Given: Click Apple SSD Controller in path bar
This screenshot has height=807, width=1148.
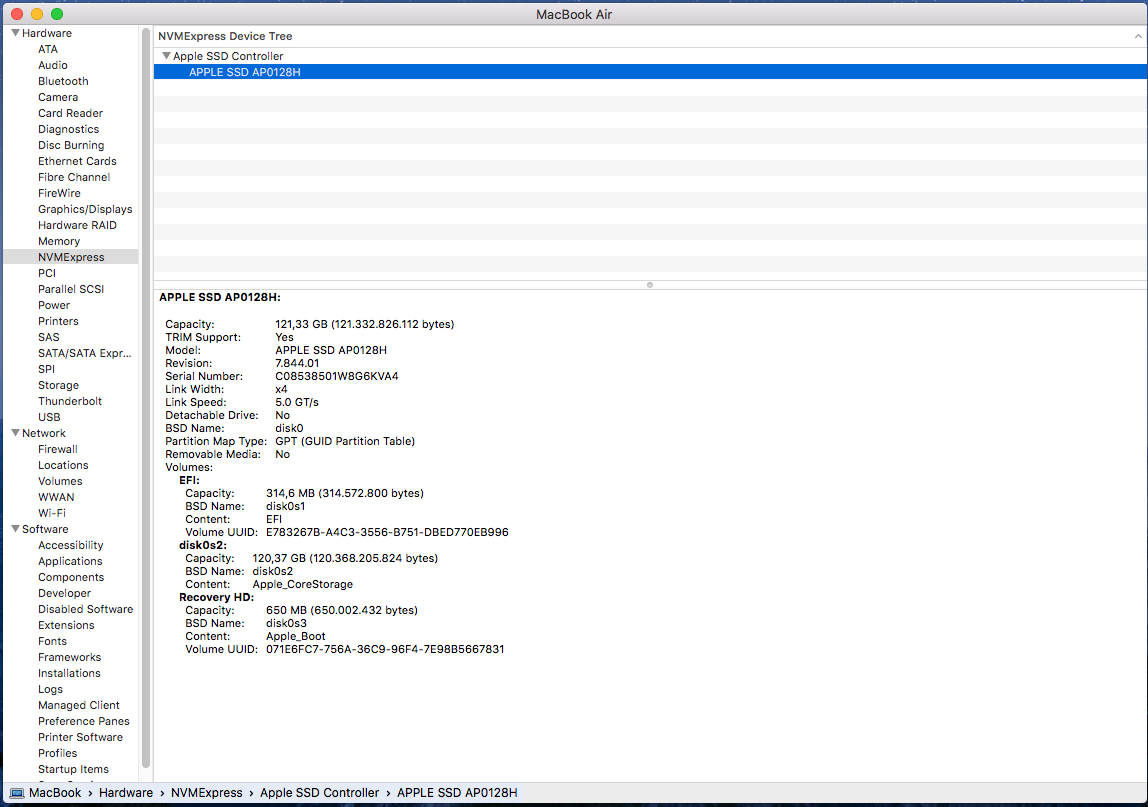Looking at the screenshot, I should (x=319, y=793).
